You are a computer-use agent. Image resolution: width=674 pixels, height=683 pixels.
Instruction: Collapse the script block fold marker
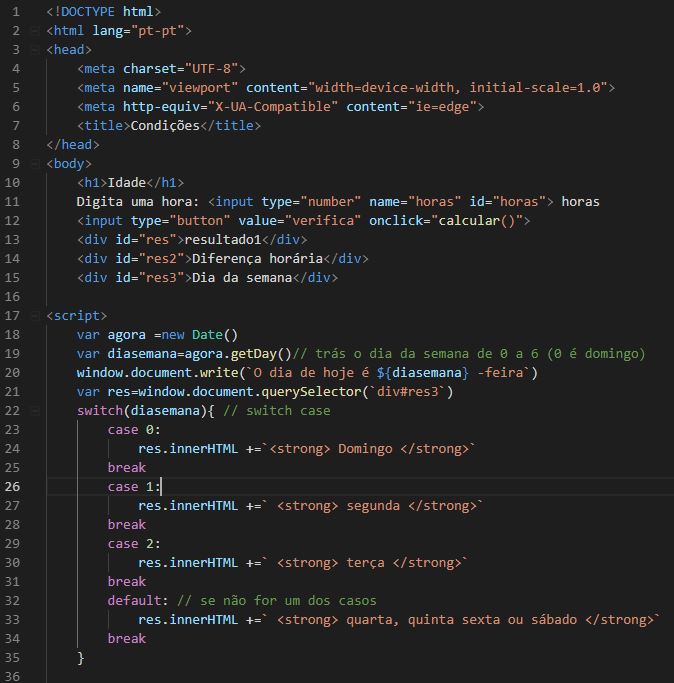coord(34,316)
